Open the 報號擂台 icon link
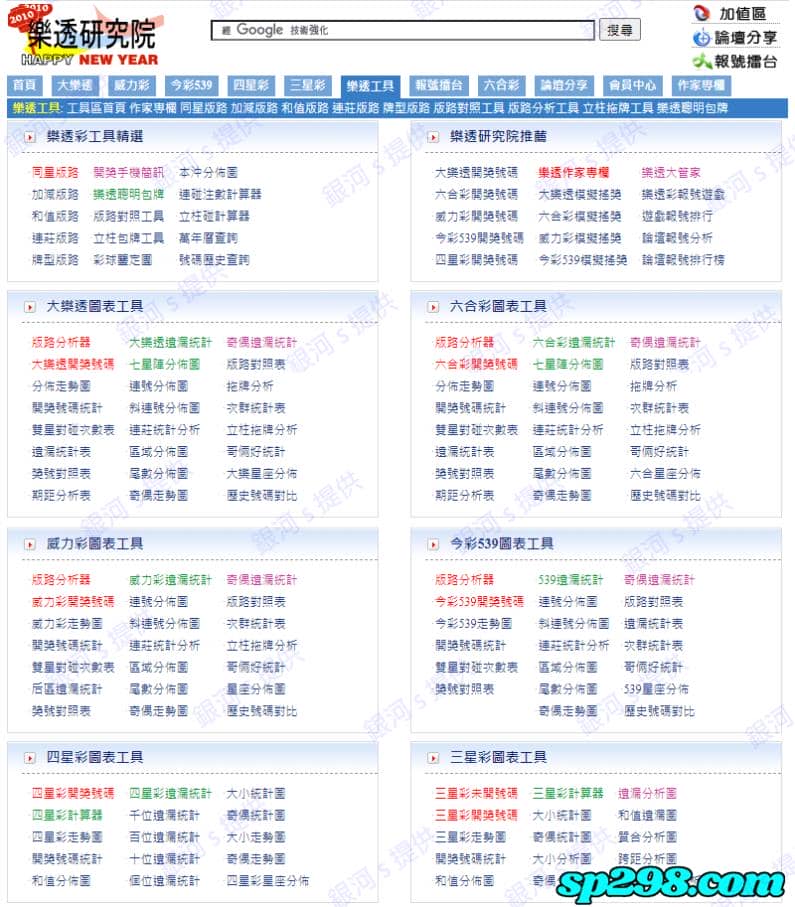795x907 pixels. pos(701,61)
